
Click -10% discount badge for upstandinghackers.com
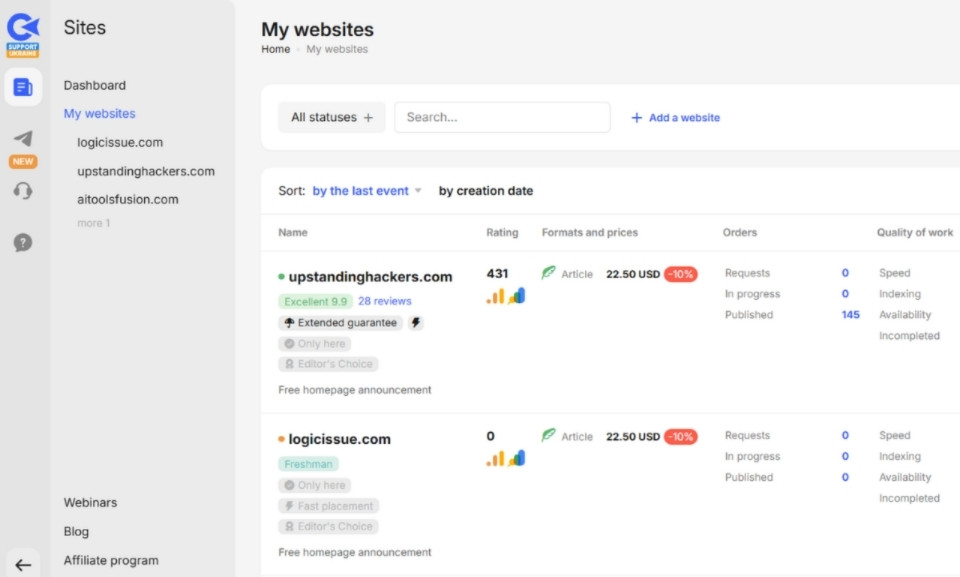(x=681, y=274)
